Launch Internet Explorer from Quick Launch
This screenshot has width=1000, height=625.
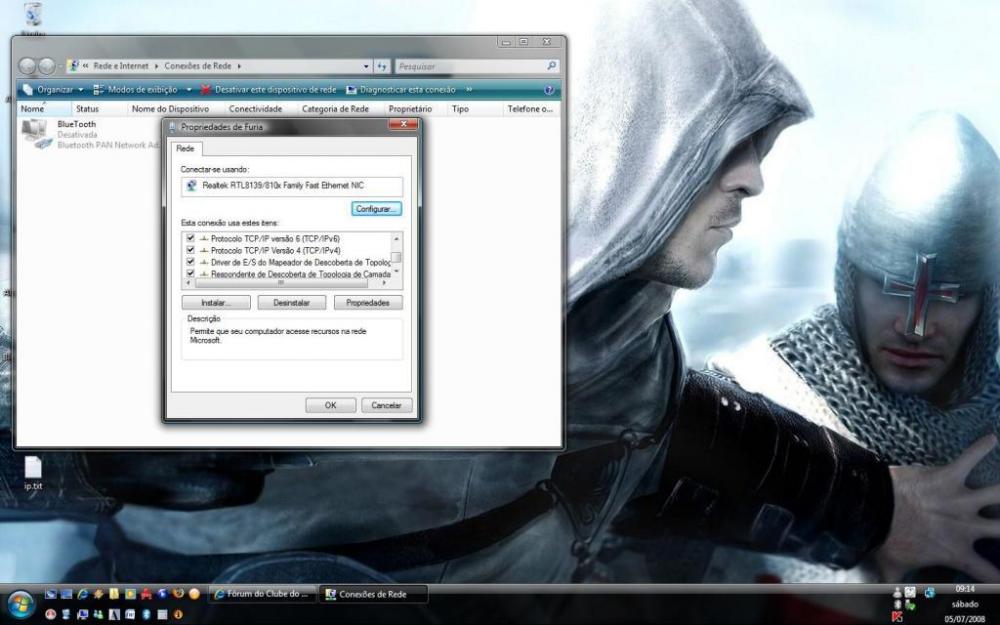(83, 594)
